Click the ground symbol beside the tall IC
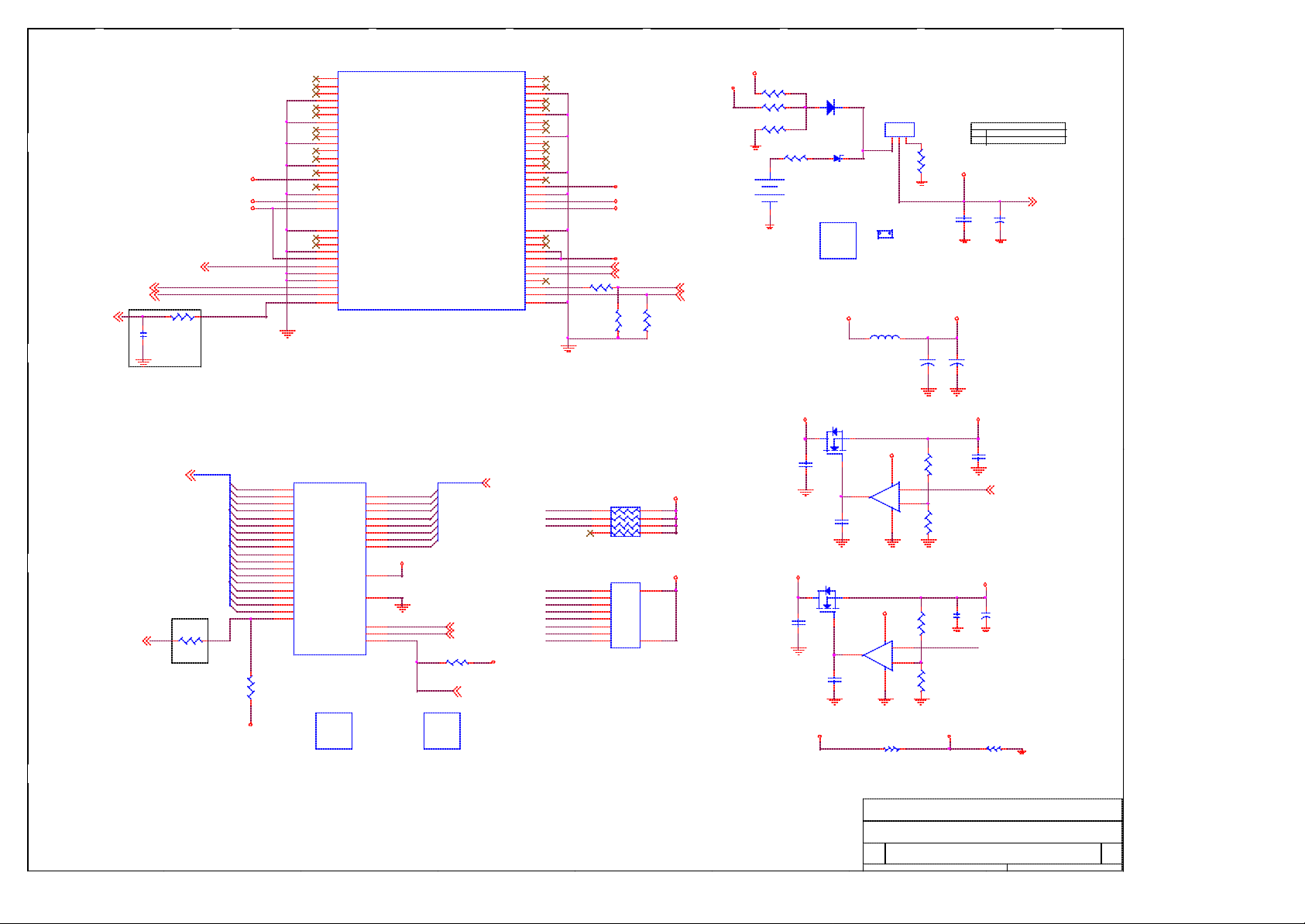Screen dimensions: 1305x924 coord(402,607)
